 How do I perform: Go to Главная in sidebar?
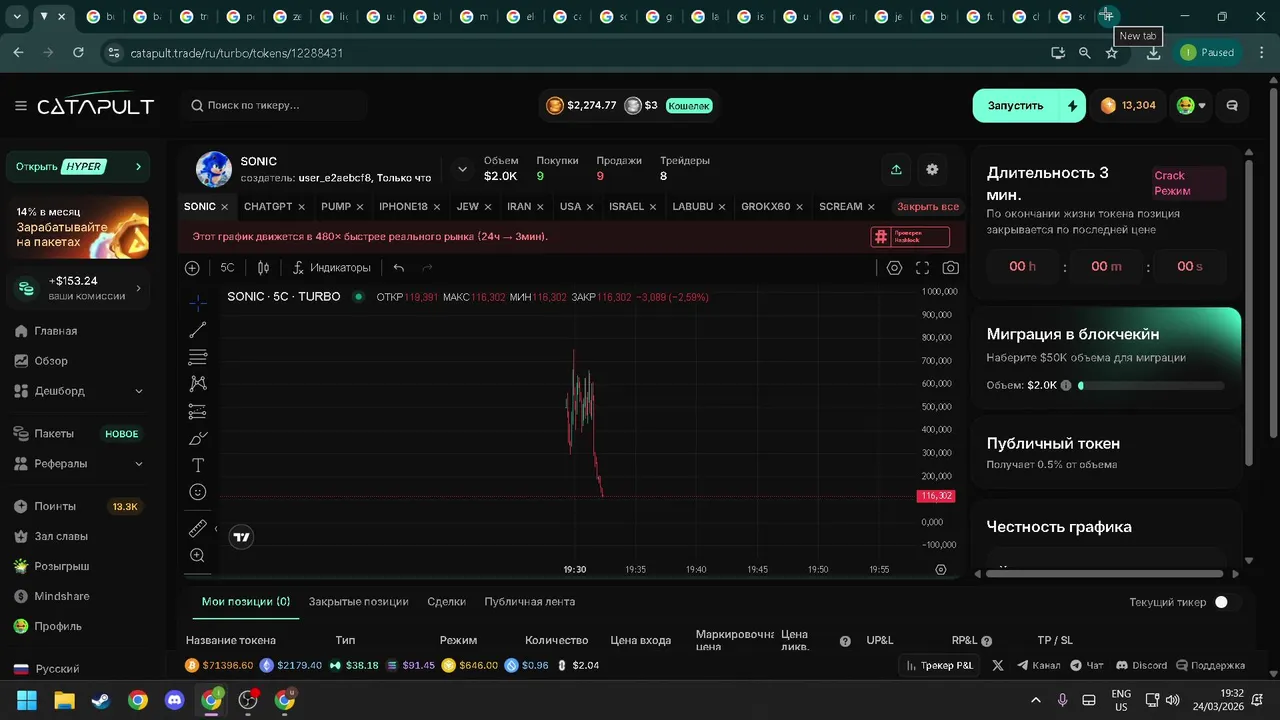tap(56, 331)
